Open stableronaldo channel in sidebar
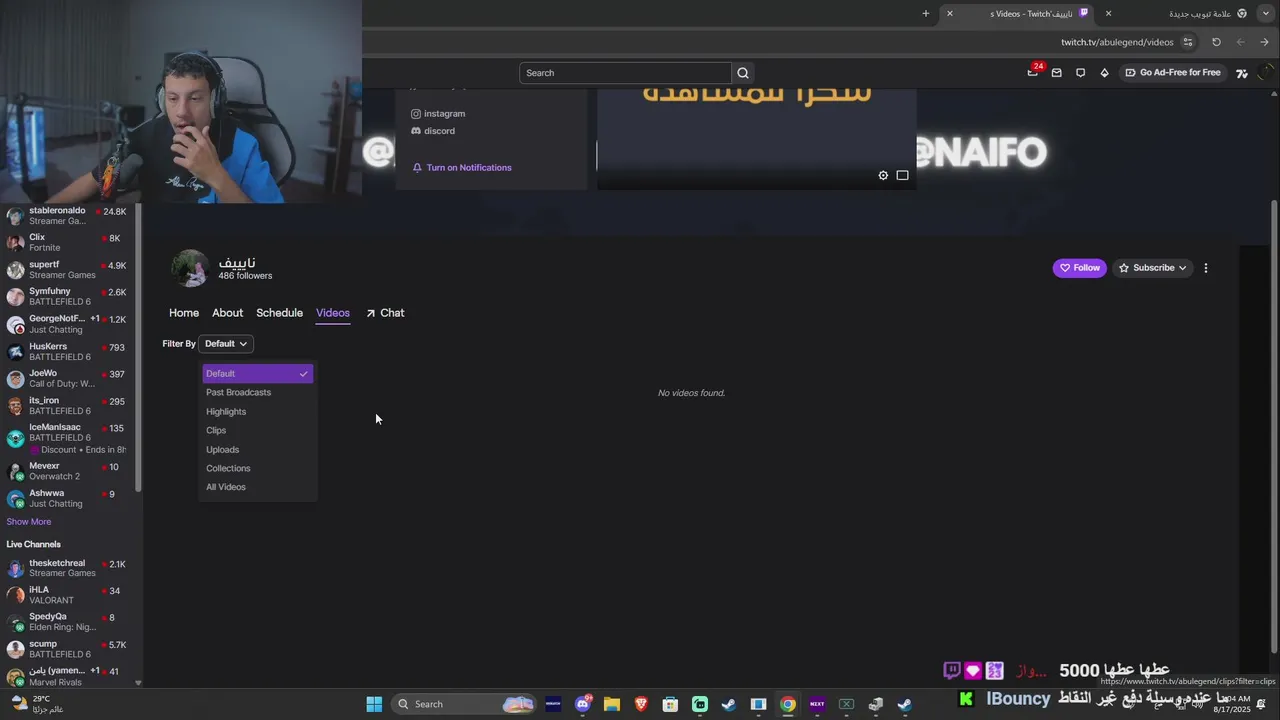The width and height of the screenshot is (1280, 720). tap(68, 216)
